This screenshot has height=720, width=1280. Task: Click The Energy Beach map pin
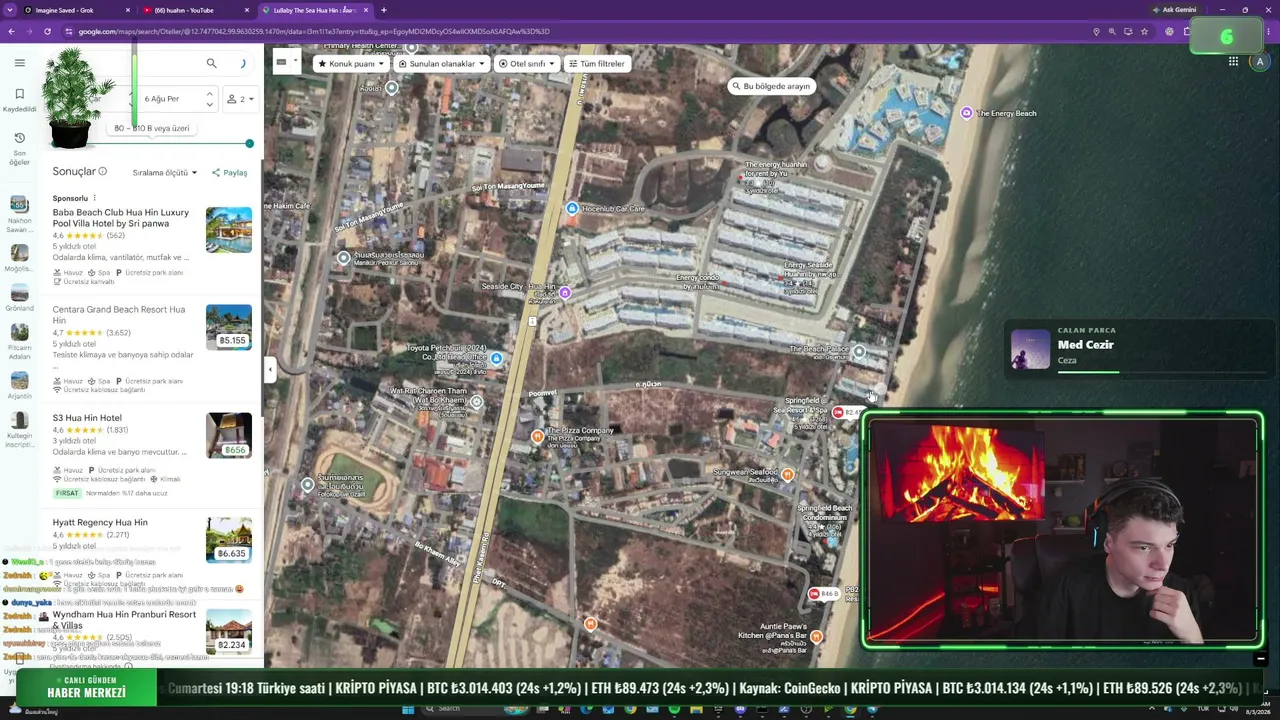coord(966,113)
